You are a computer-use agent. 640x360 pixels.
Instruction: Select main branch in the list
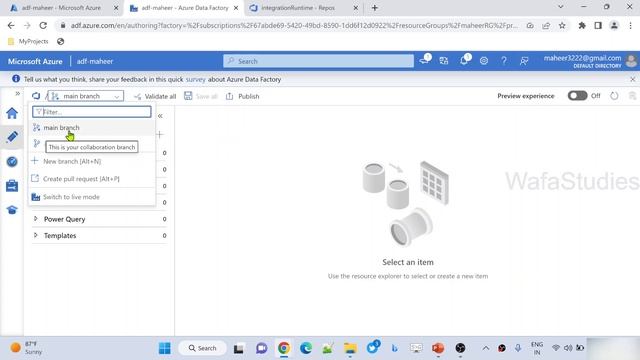pyautogui.click(x=92, y=127)
